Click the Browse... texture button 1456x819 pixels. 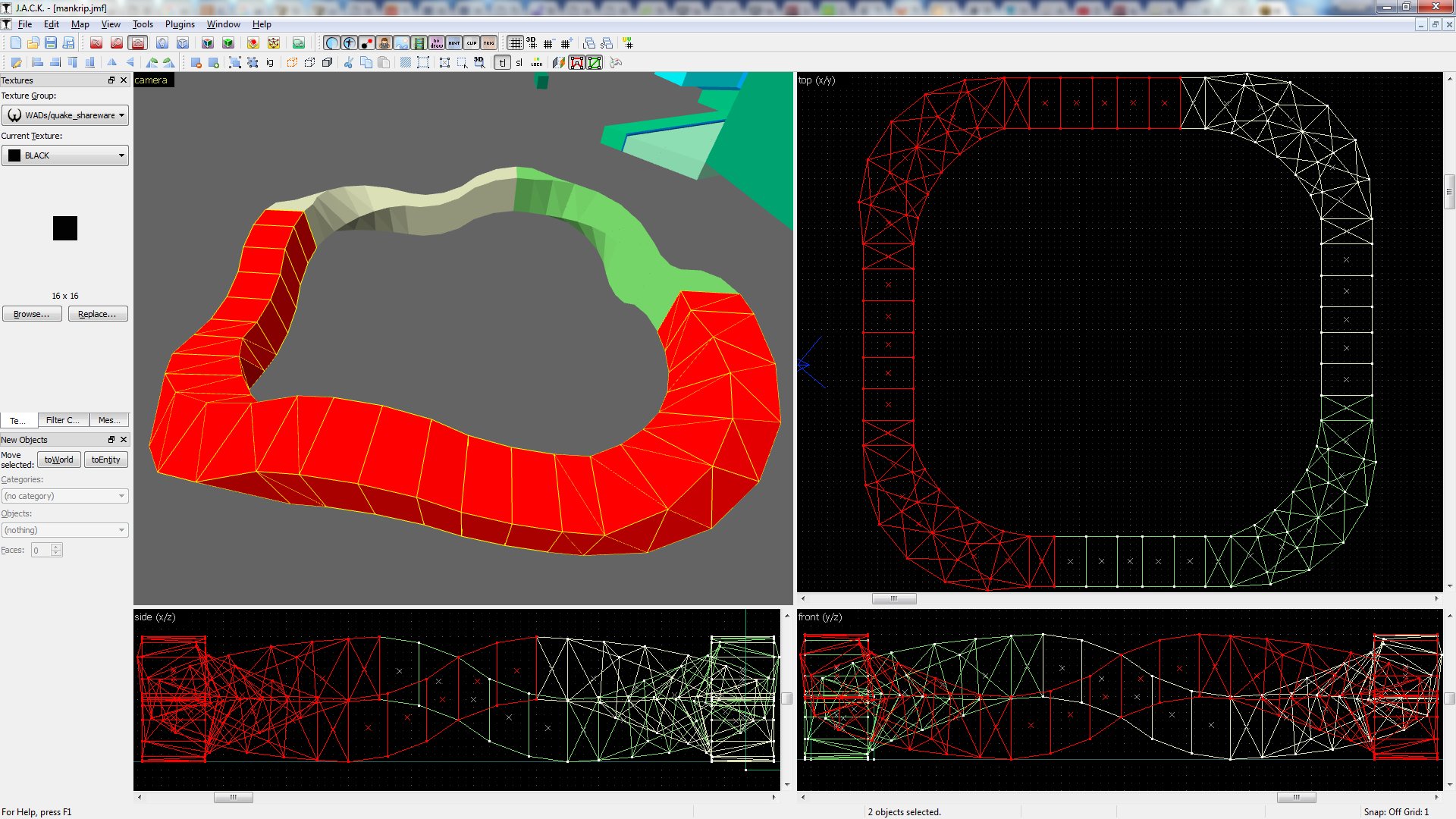(x=32, y=314)
